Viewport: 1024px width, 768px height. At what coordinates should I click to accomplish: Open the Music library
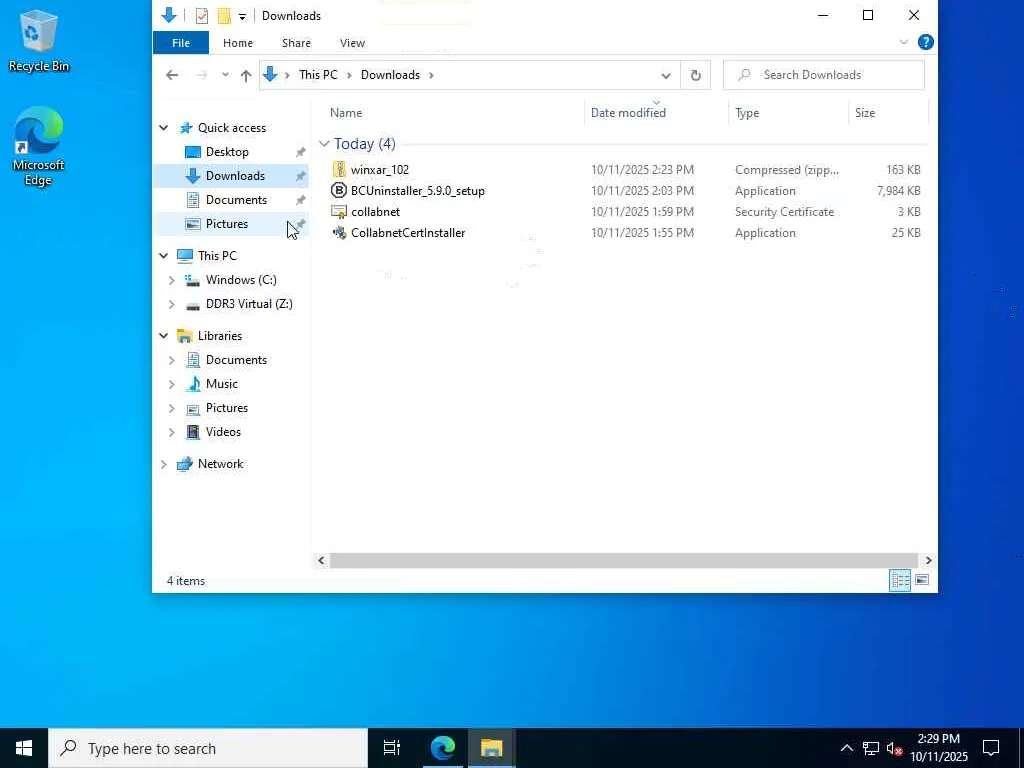(221, 384)
